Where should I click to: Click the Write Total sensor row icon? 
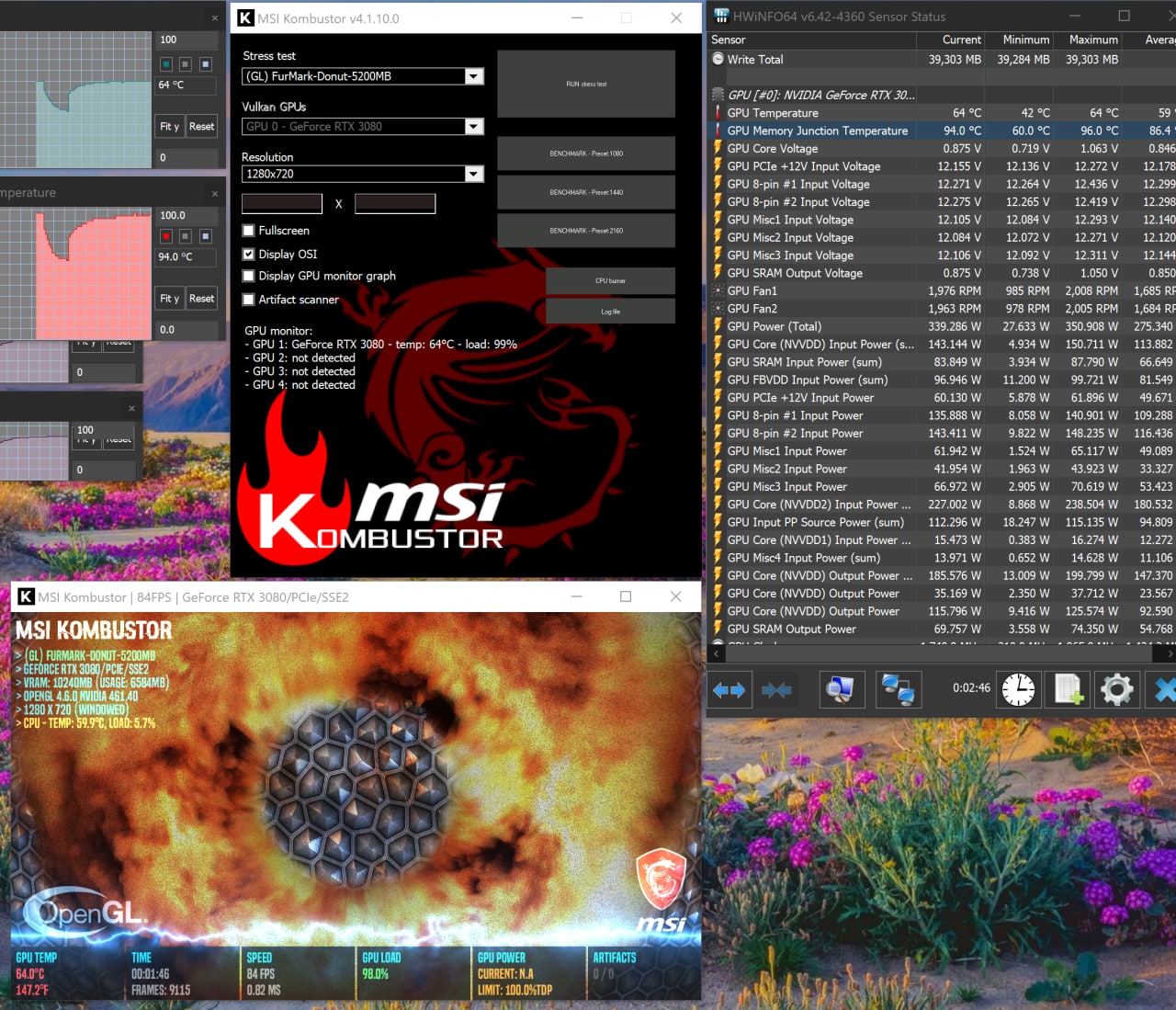click(x=718, y=59)
